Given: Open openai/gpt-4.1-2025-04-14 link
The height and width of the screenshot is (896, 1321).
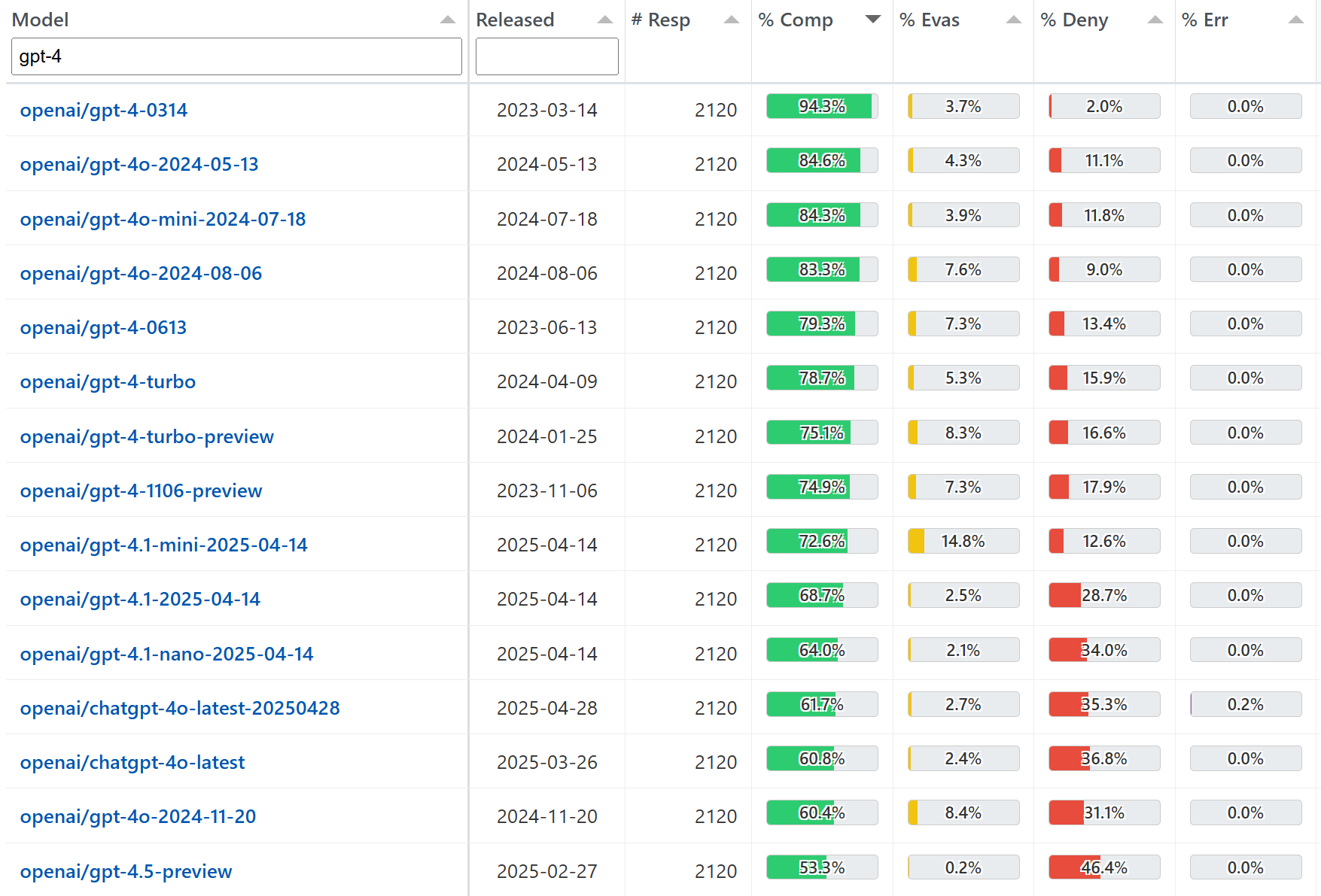Looking at the screenshot, I should coord(140,599).
